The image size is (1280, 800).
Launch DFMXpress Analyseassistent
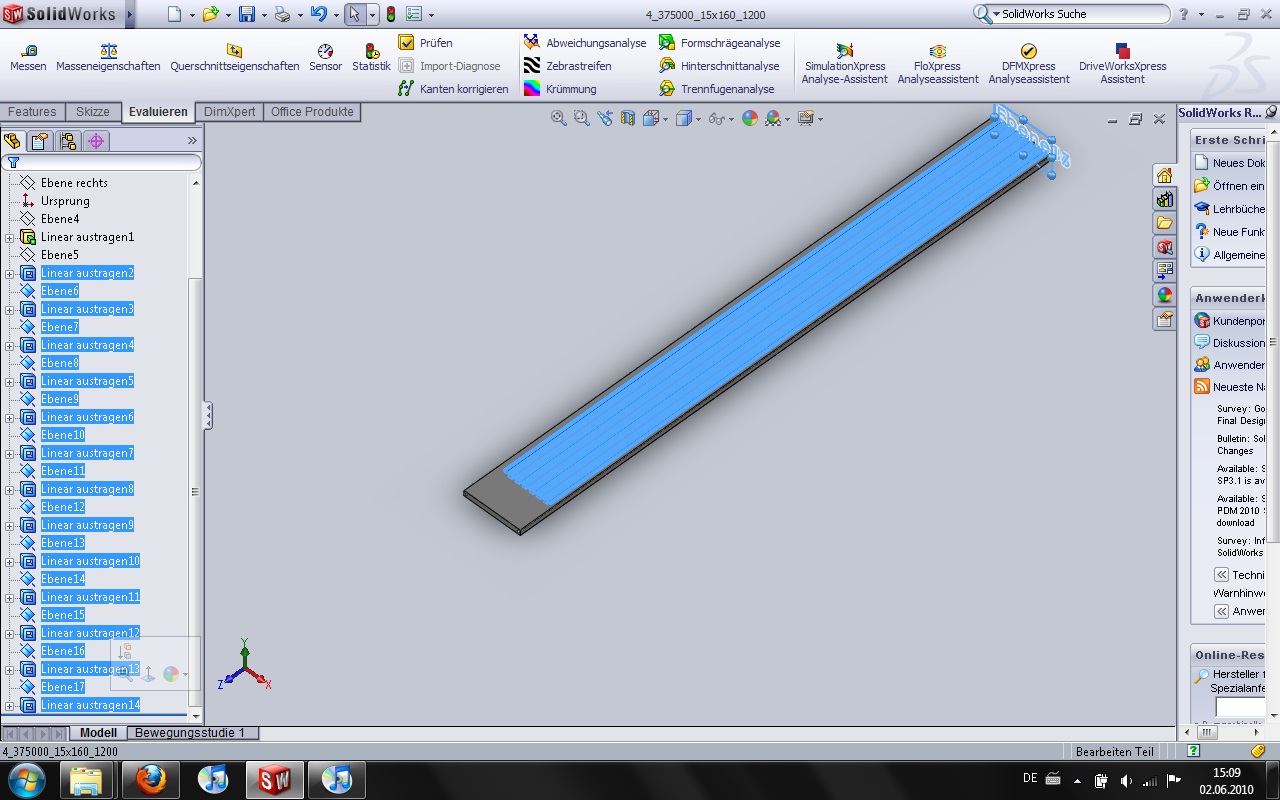pos(1029,64)
